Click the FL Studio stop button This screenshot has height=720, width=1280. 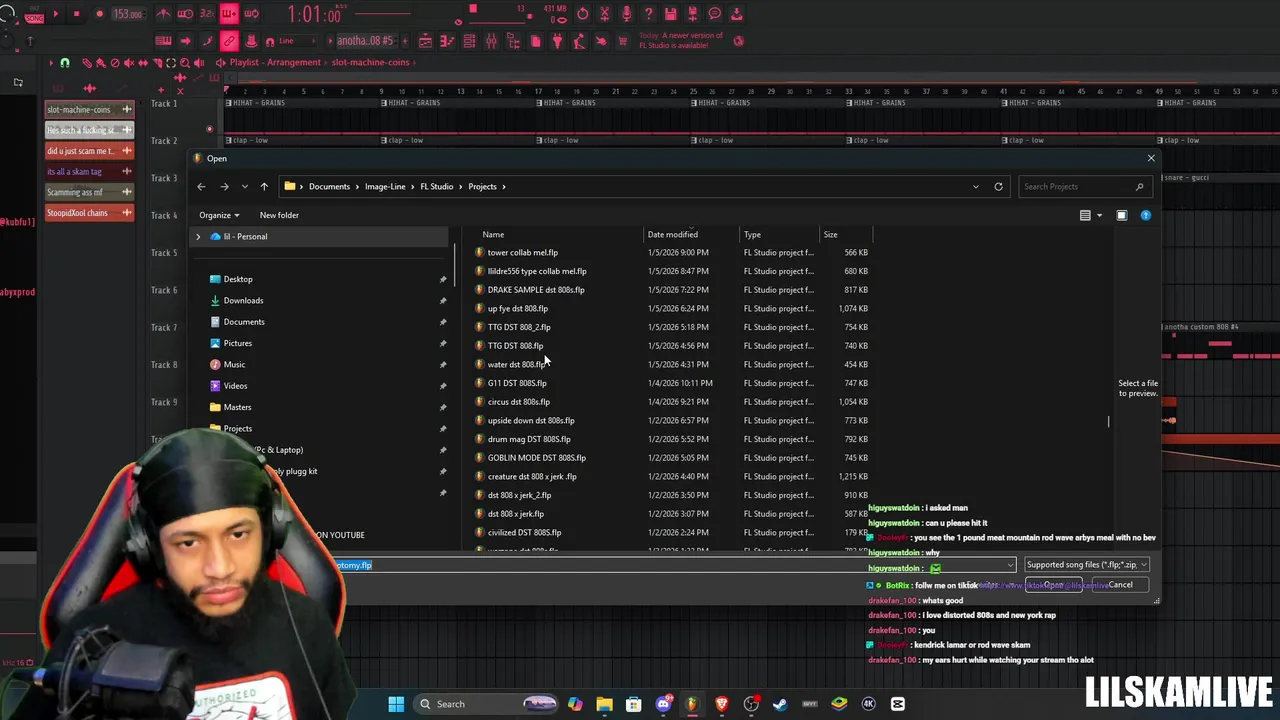click(x=76, y=14)
